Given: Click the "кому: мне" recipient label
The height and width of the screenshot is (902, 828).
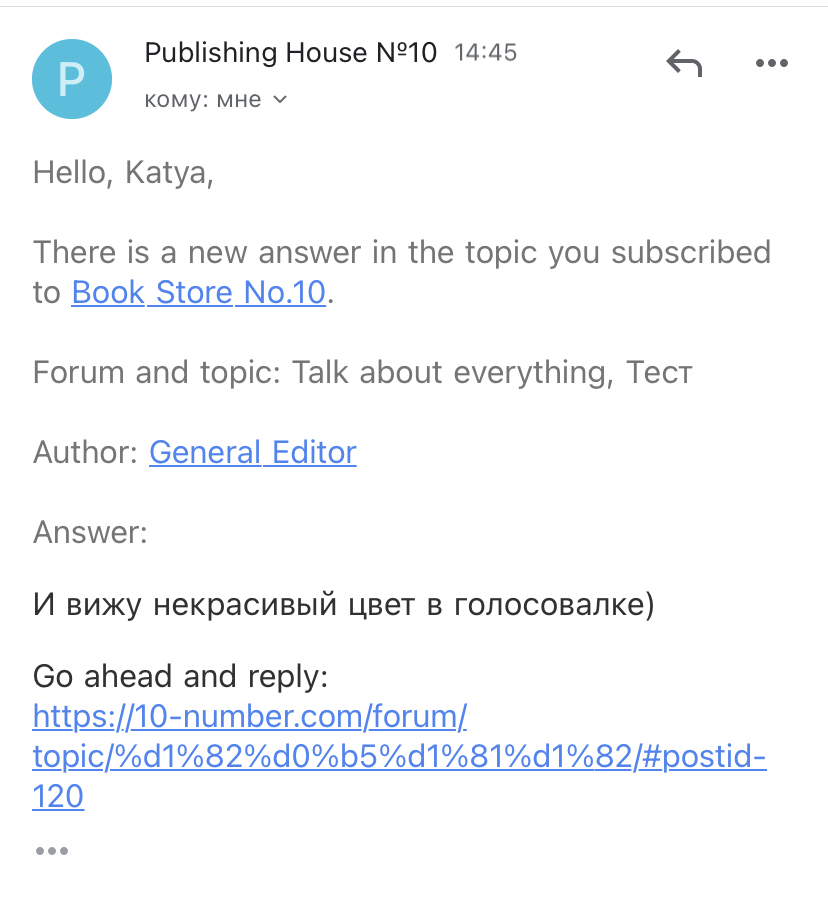Looking at the screenshot, I should (202, 100).
